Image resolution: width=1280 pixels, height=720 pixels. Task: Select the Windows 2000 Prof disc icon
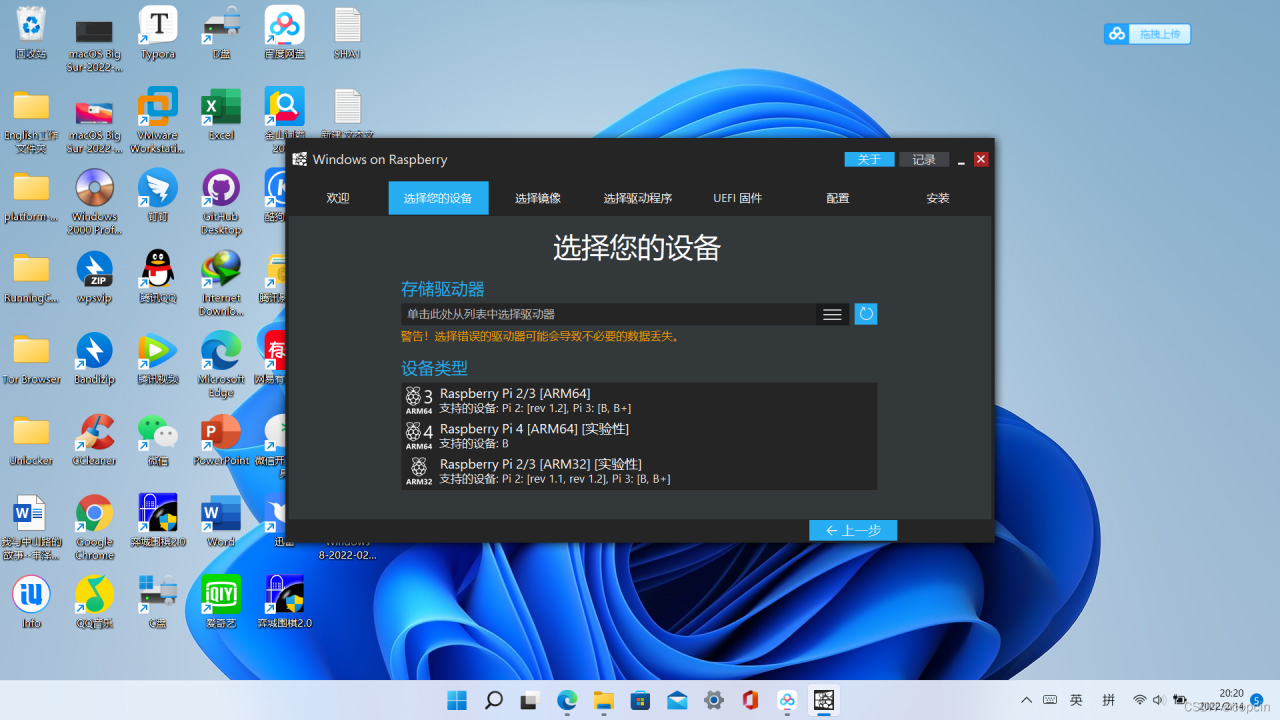point(95,201)
